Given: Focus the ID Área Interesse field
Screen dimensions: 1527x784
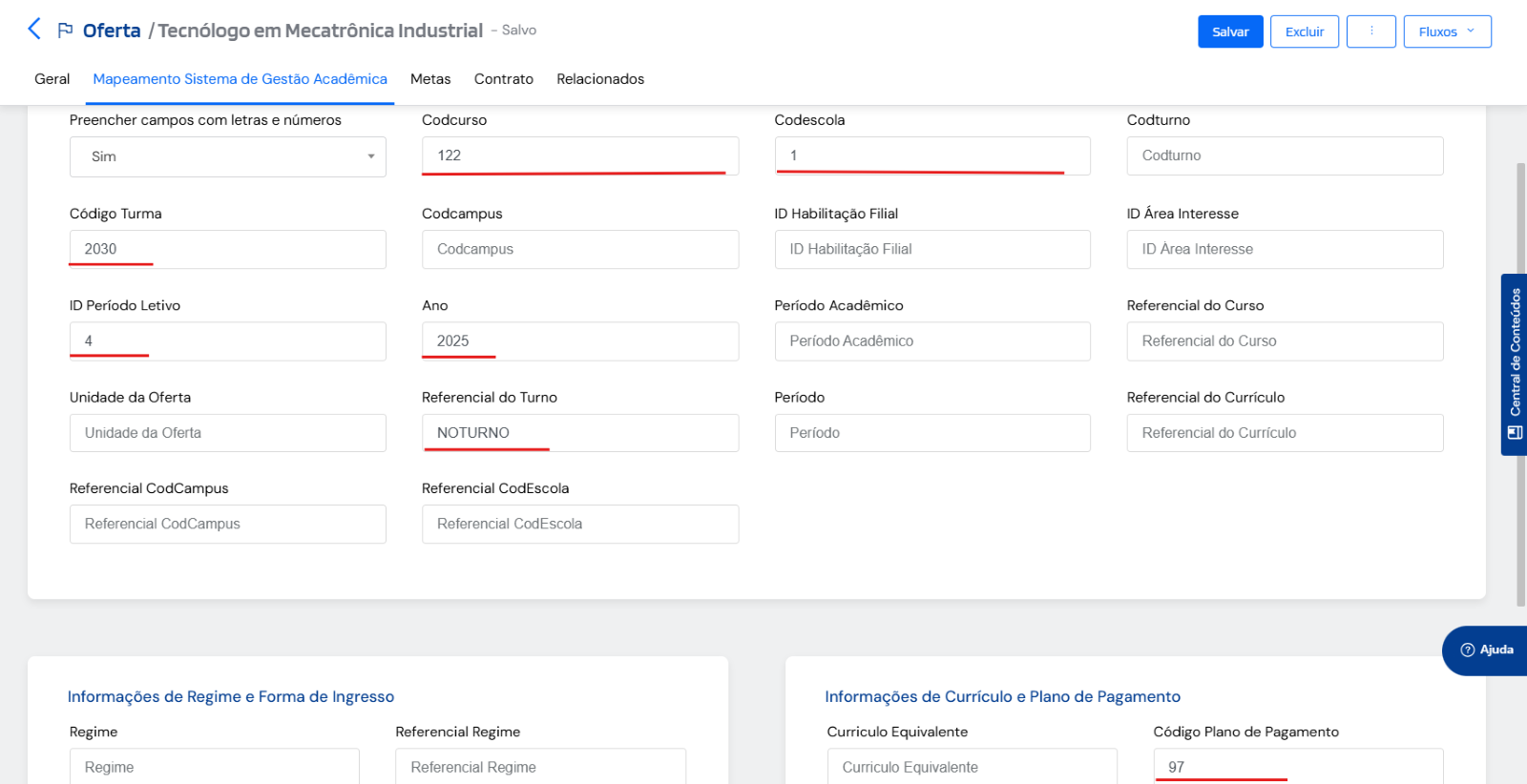Looking at the screenshot, I should click(1285, 249).
